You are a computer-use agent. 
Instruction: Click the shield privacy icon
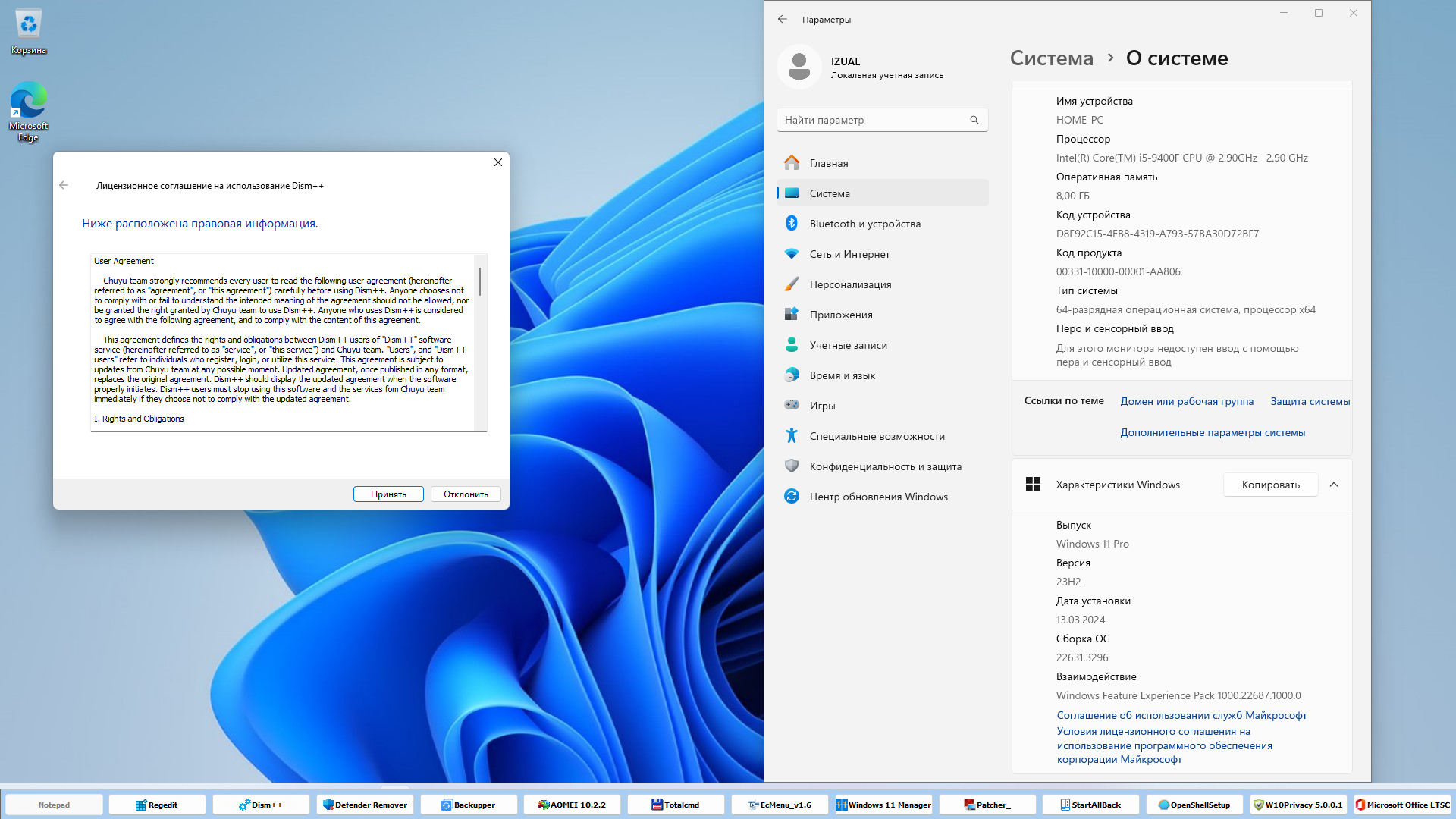click(792, 466)
